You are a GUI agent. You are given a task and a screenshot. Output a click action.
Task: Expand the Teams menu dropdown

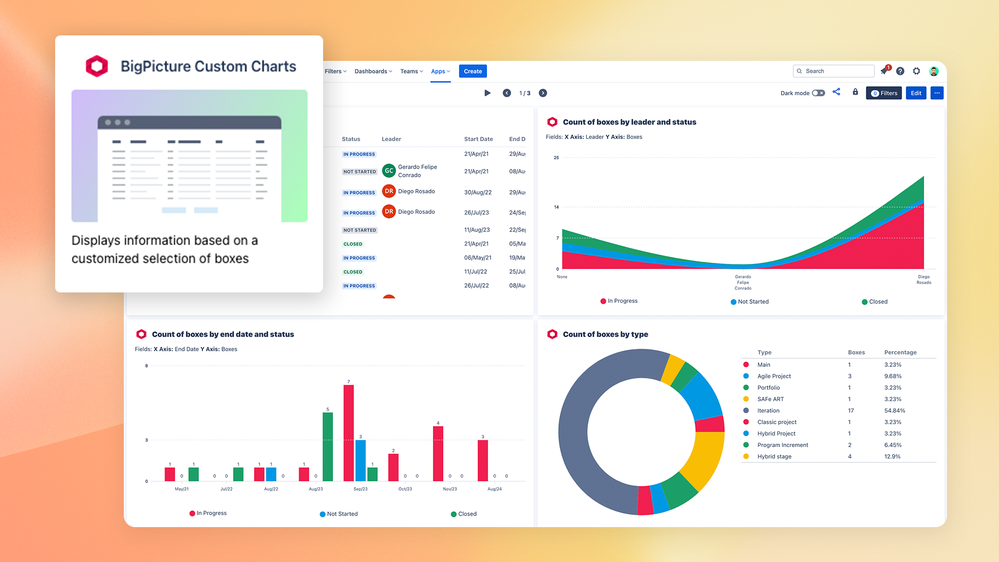(412, 71)
